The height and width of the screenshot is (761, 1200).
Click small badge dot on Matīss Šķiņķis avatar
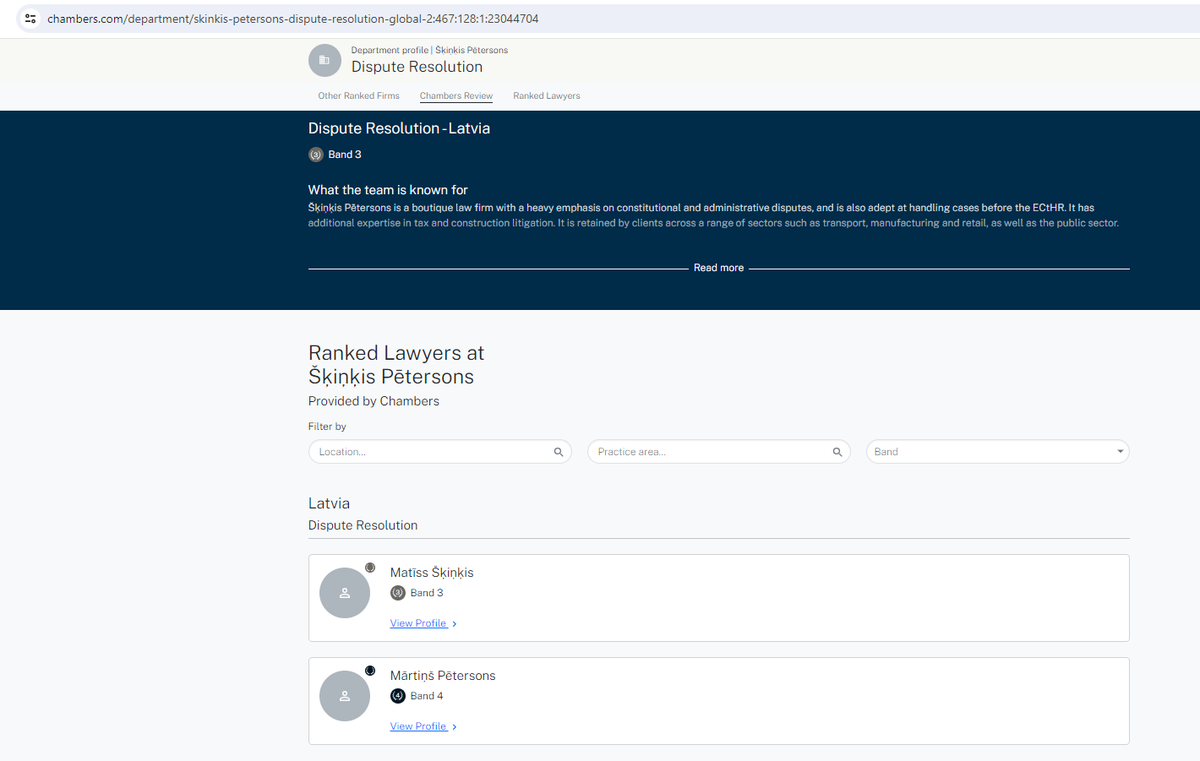370,568
